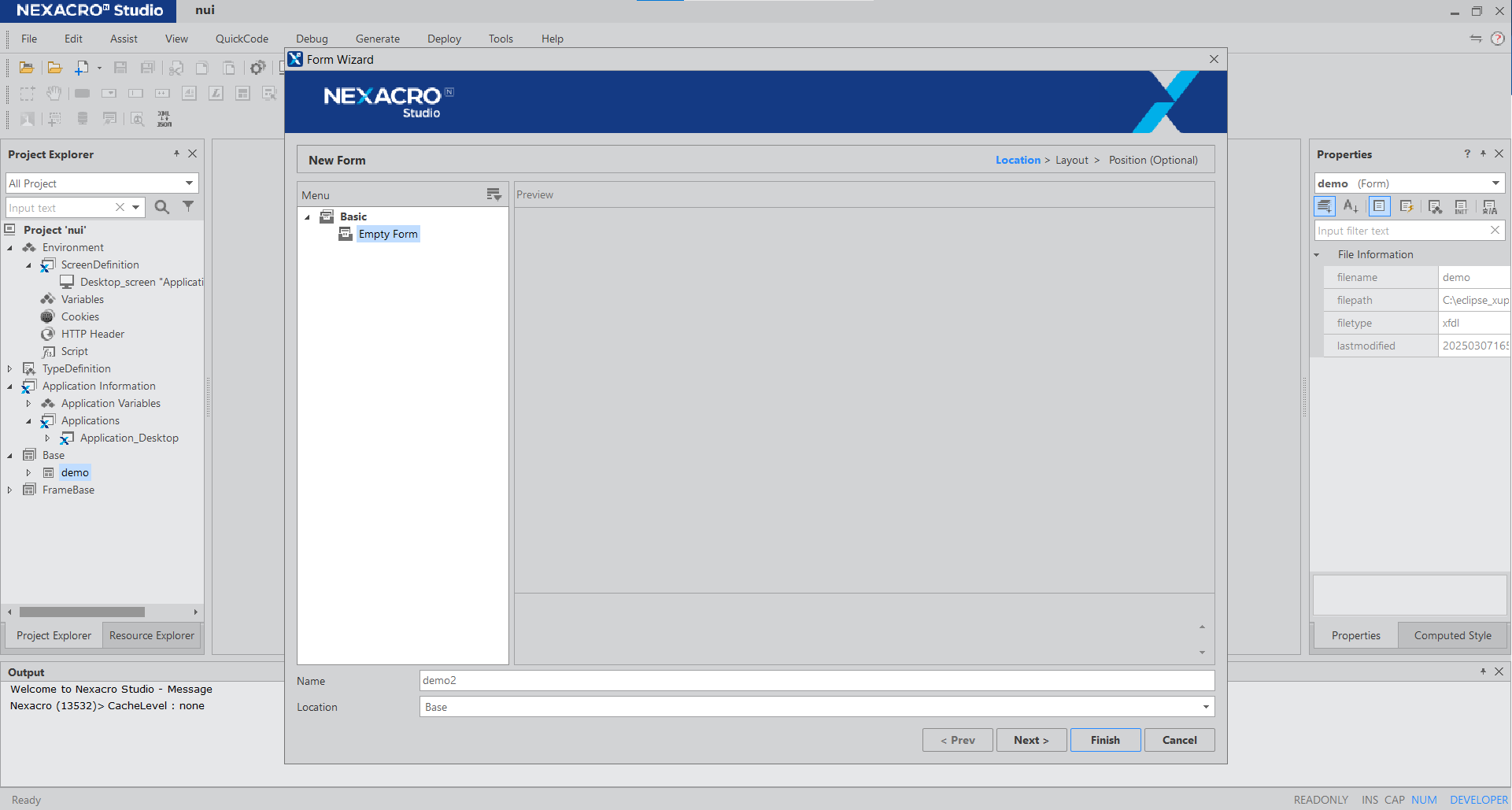
Task: Click the Events lightning icon in Properties
Action: 1407,206
